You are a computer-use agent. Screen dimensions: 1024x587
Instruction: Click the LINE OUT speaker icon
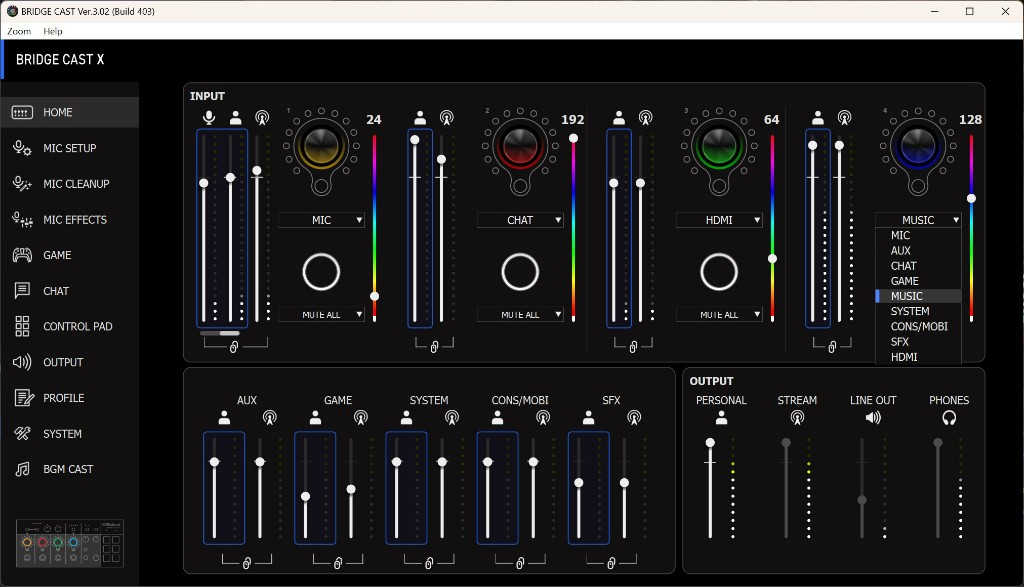(873, 418)
